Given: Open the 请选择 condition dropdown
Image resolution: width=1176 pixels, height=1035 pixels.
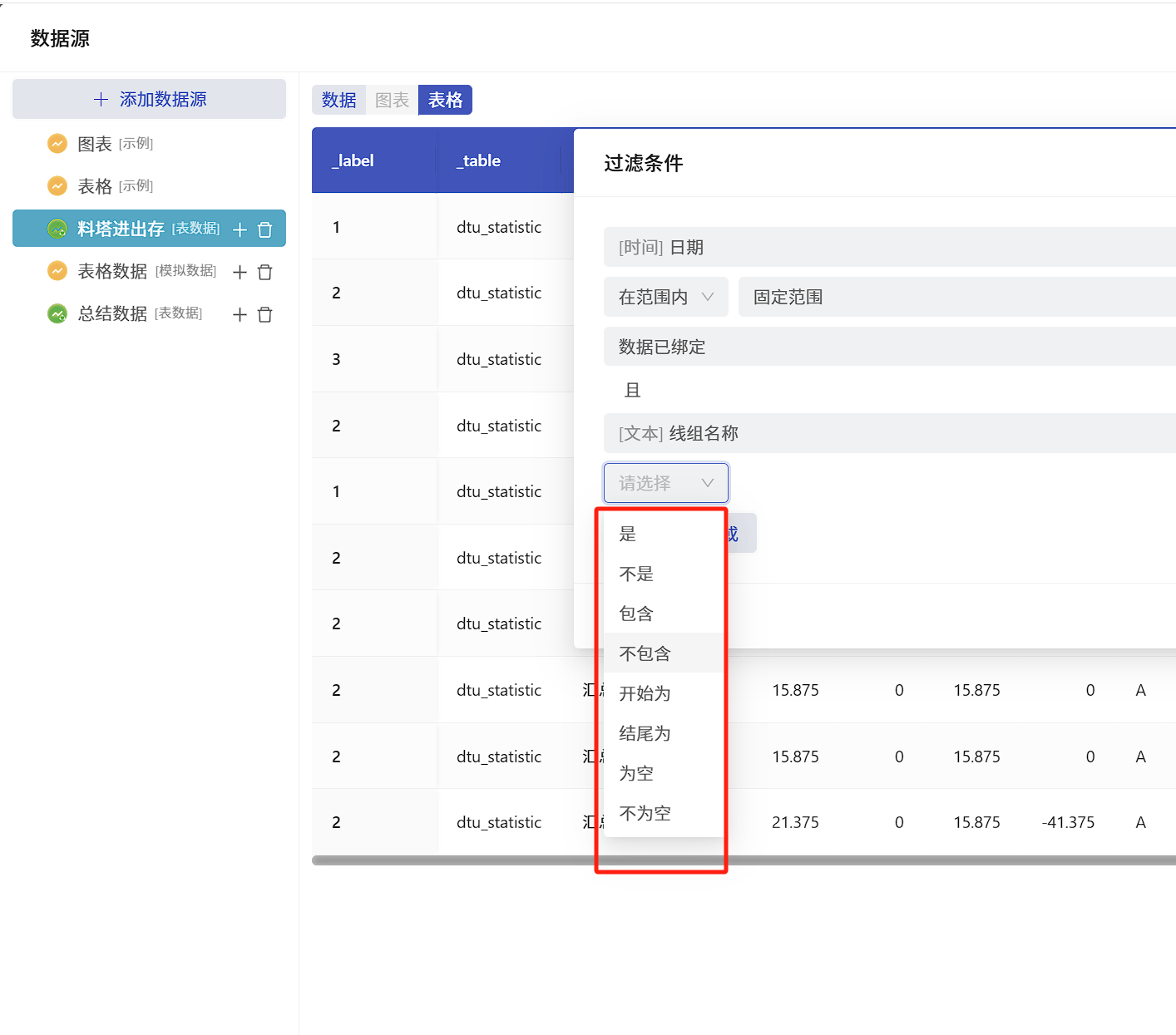Looking at the screenshot, I should point(666,483).
